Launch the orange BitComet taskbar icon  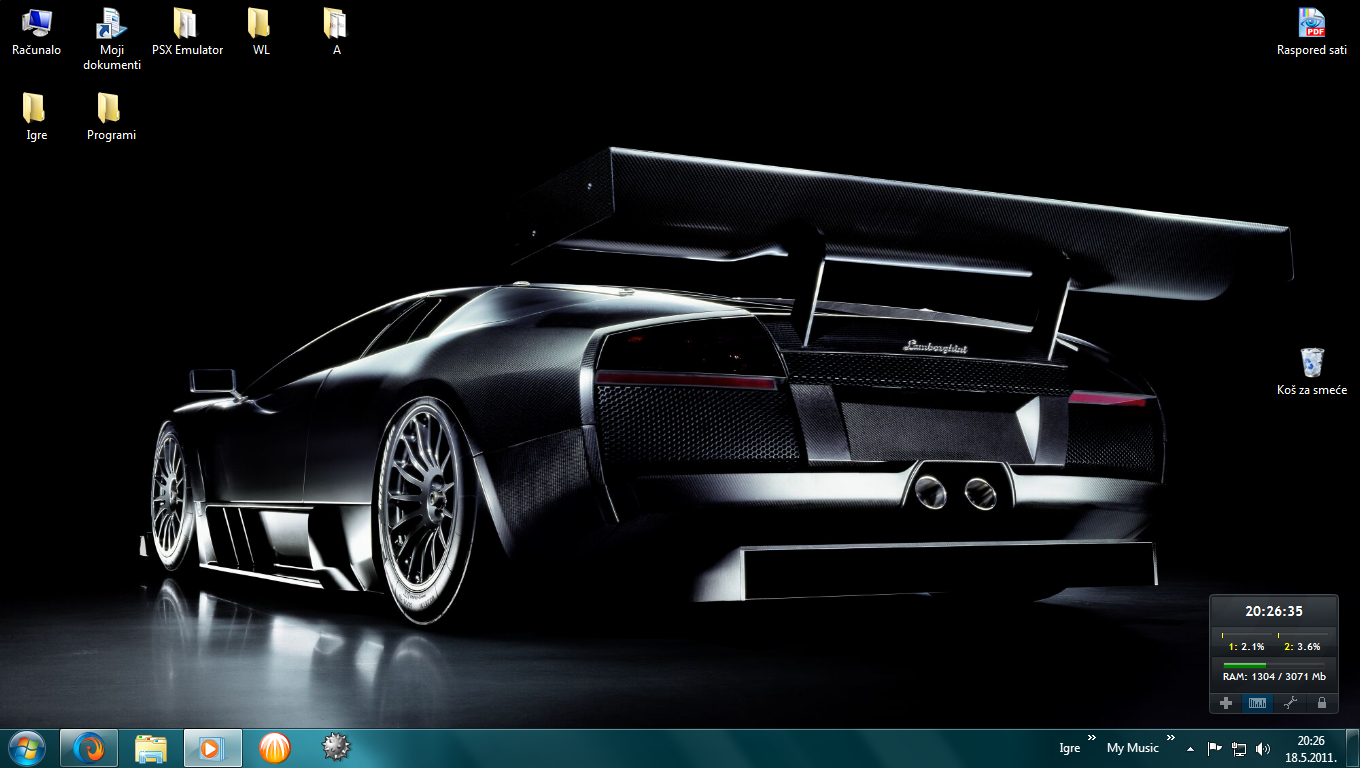(275, 747)
